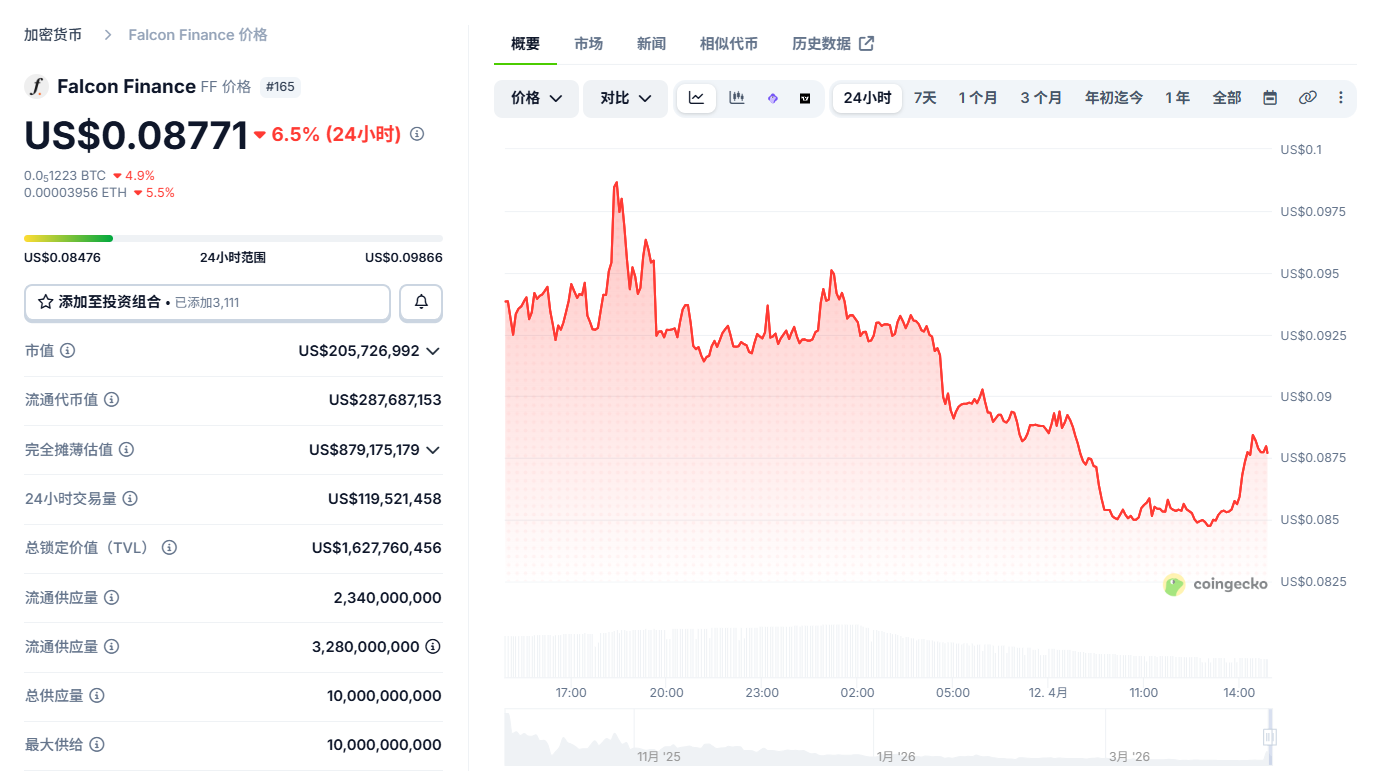The height and width of the screenshot is (771, 1379).
Task: Click the chart navigator right handle
Action: click(1270, 737)
